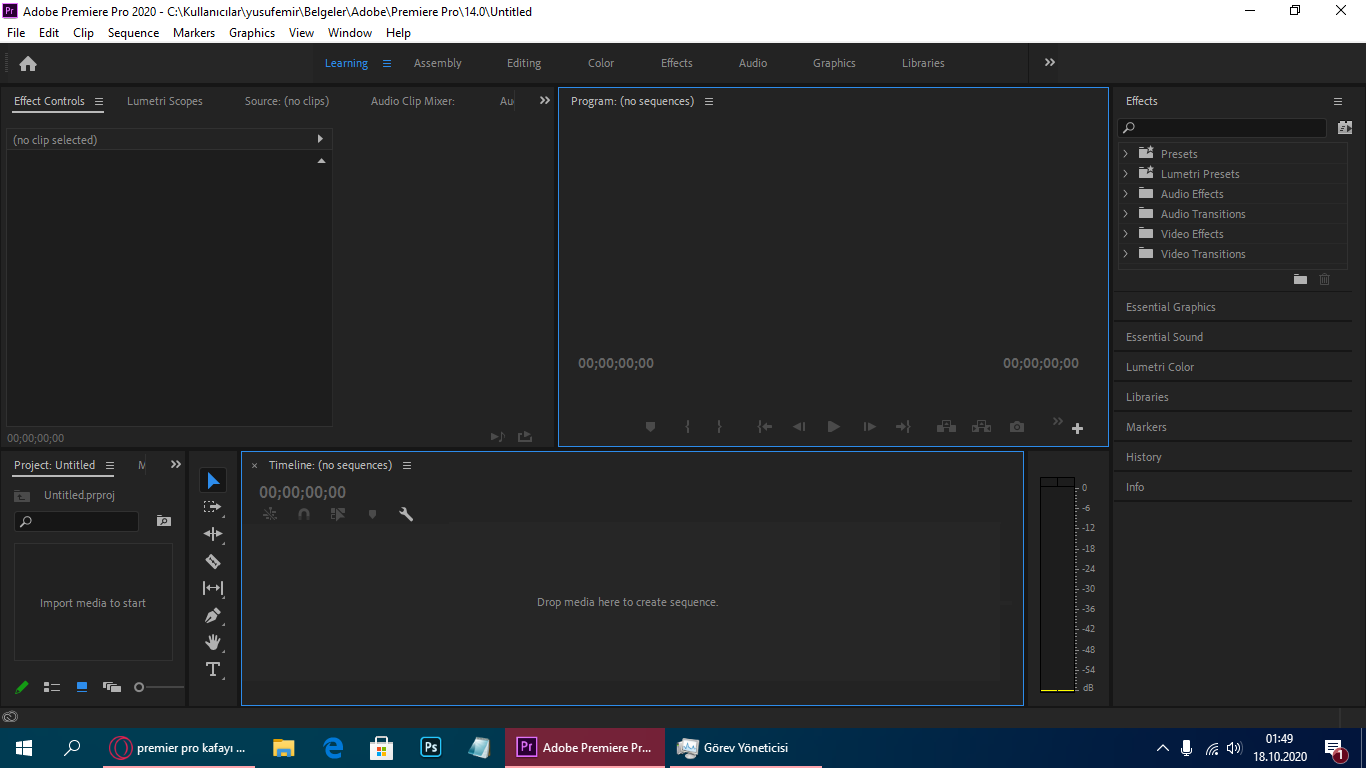This screenshot has width=1366, height=768.
Task: Add a marker in the Program monitor
Action: click(650, 427)
